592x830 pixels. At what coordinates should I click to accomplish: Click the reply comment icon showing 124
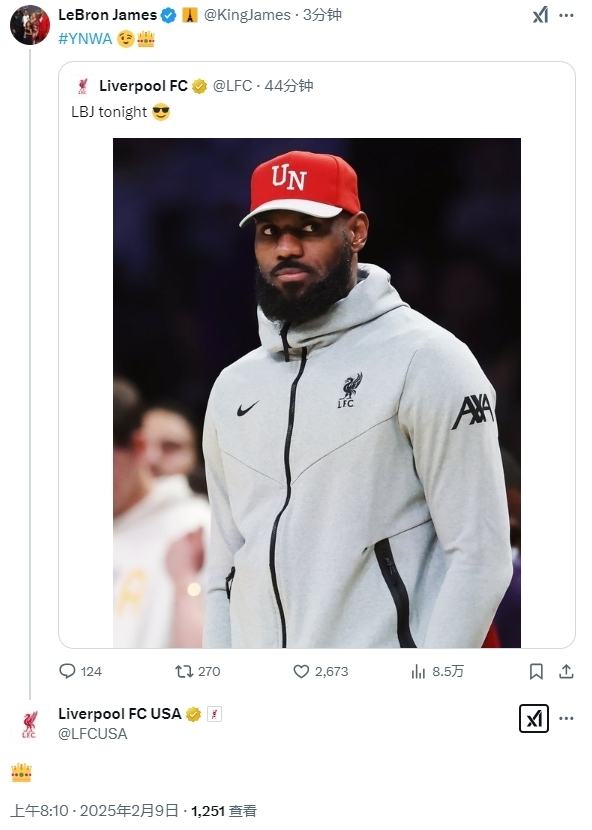[67, 671]
